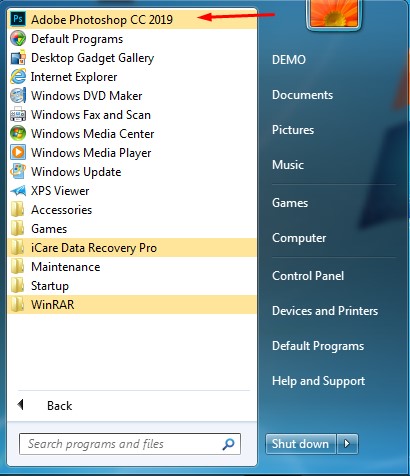Click the Maintenance folder icon

(17, 267)
